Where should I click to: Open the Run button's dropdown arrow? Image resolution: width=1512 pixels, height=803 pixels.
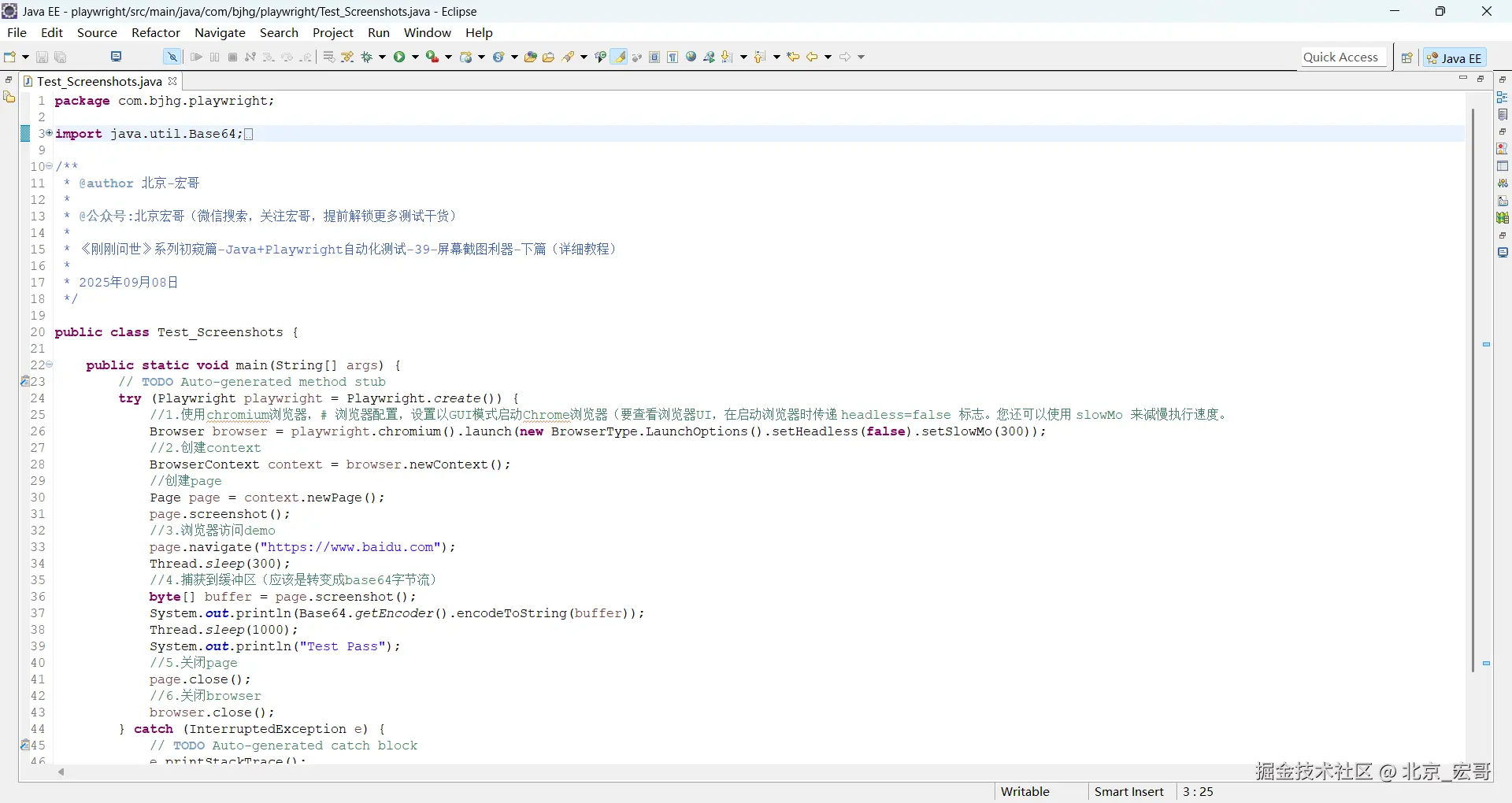415,57
